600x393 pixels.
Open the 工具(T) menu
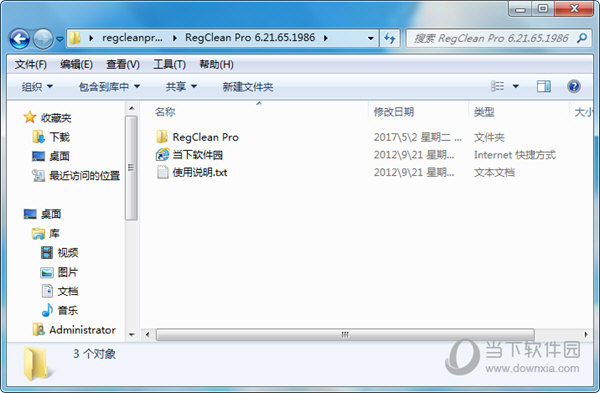click(170, 64)
